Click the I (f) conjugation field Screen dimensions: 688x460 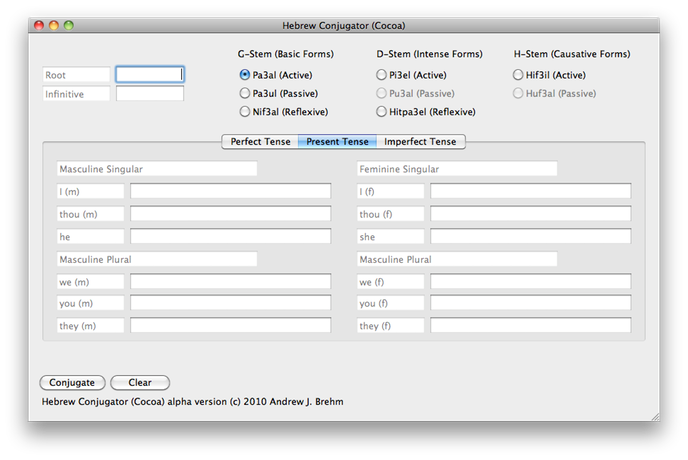(530, 191)
